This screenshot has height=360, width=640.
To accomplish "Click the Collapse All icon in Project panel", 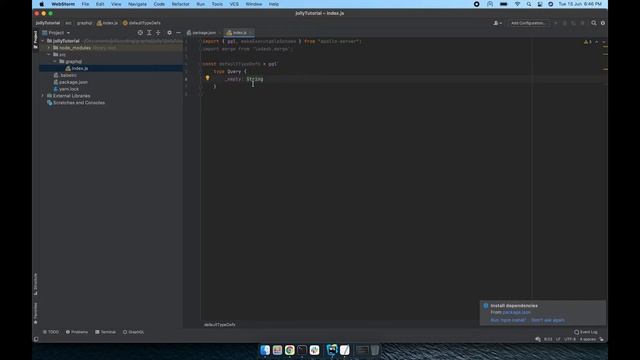I will (x=158, y=33).
